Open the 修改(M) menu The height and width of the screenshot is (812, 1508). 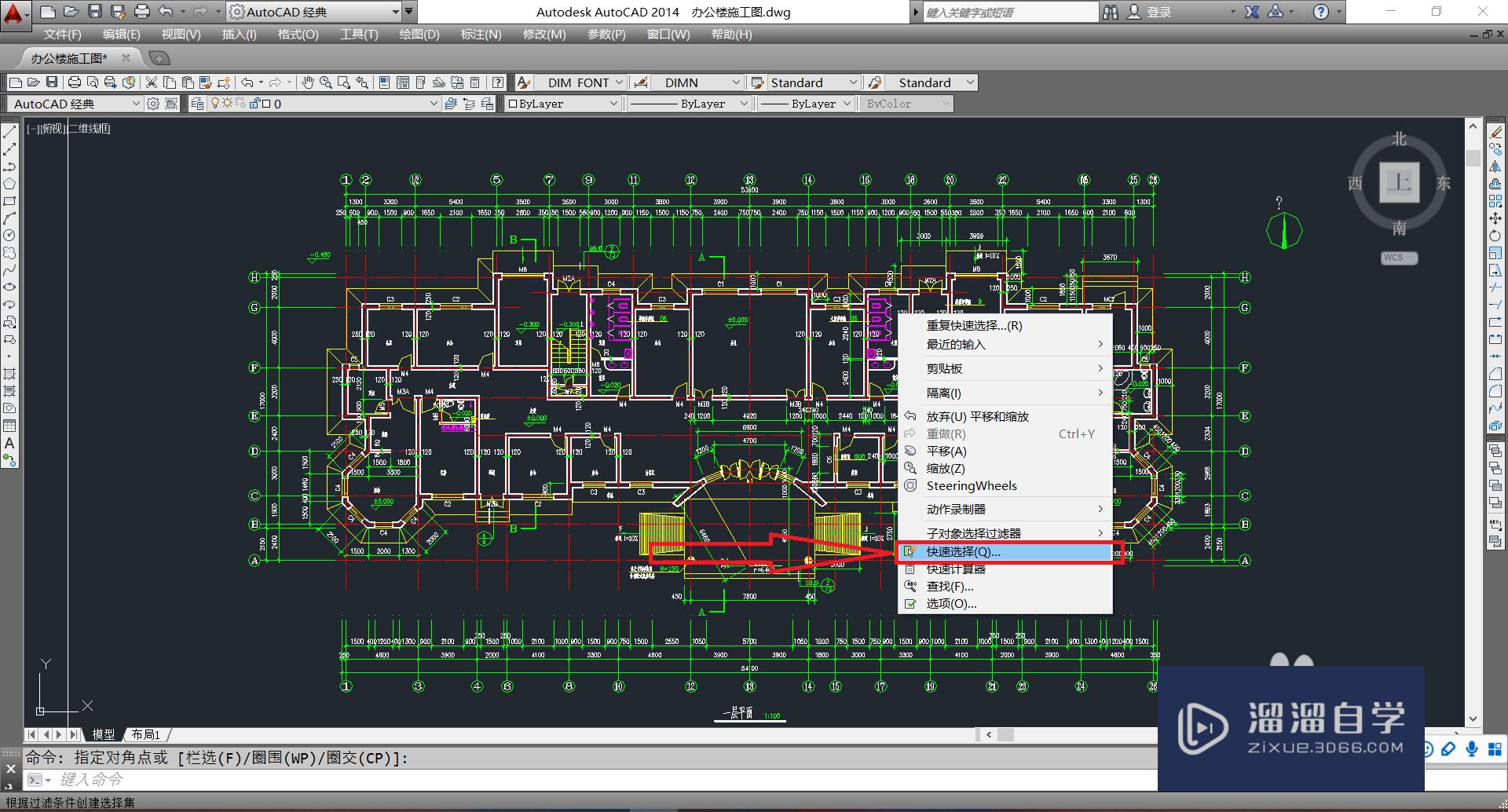coord(544,35)
